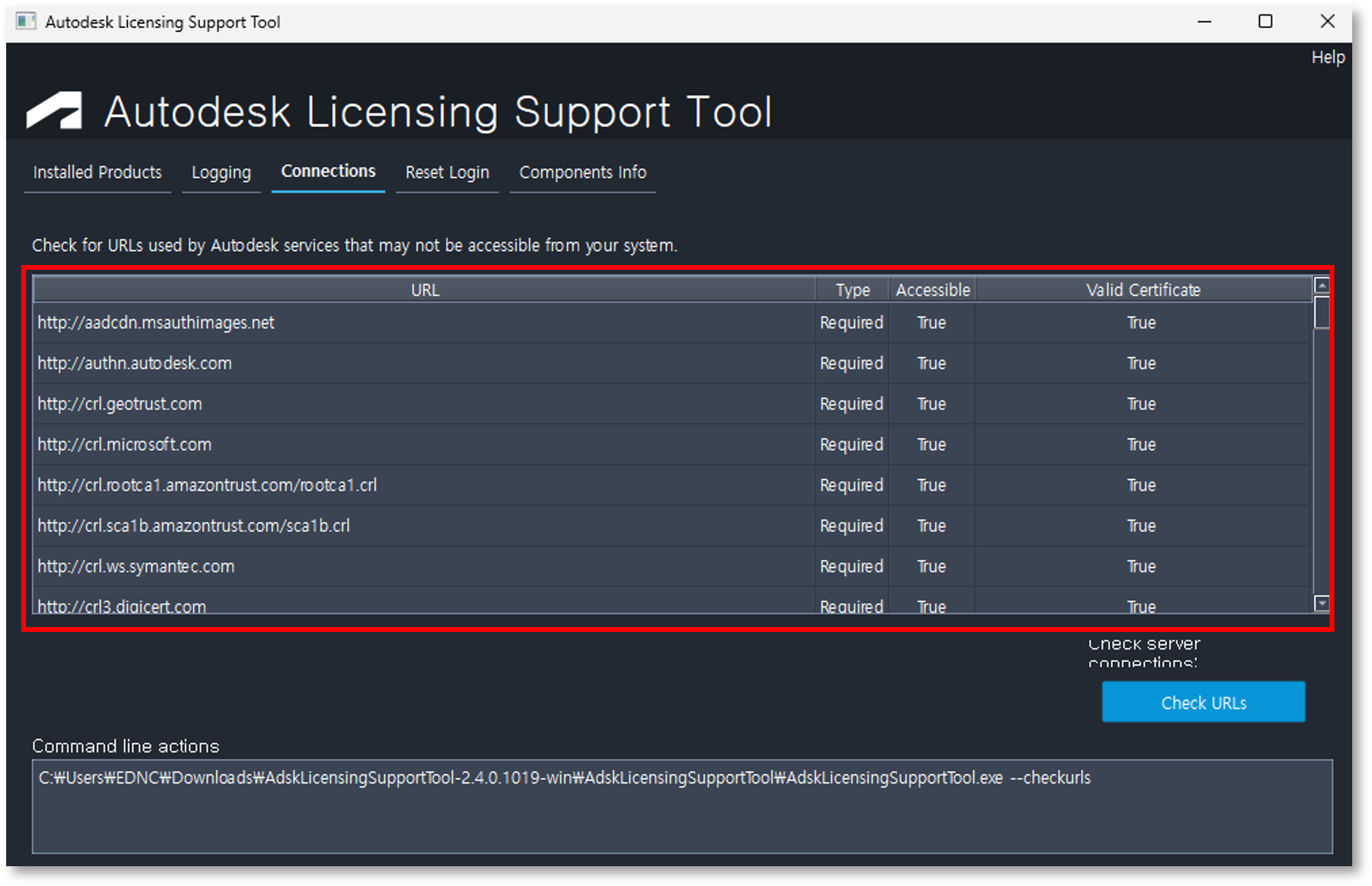This screenshot has height=886, width=1372.
Task: Click the URL table scrollbar thumb
Action: coord(1321,312)
